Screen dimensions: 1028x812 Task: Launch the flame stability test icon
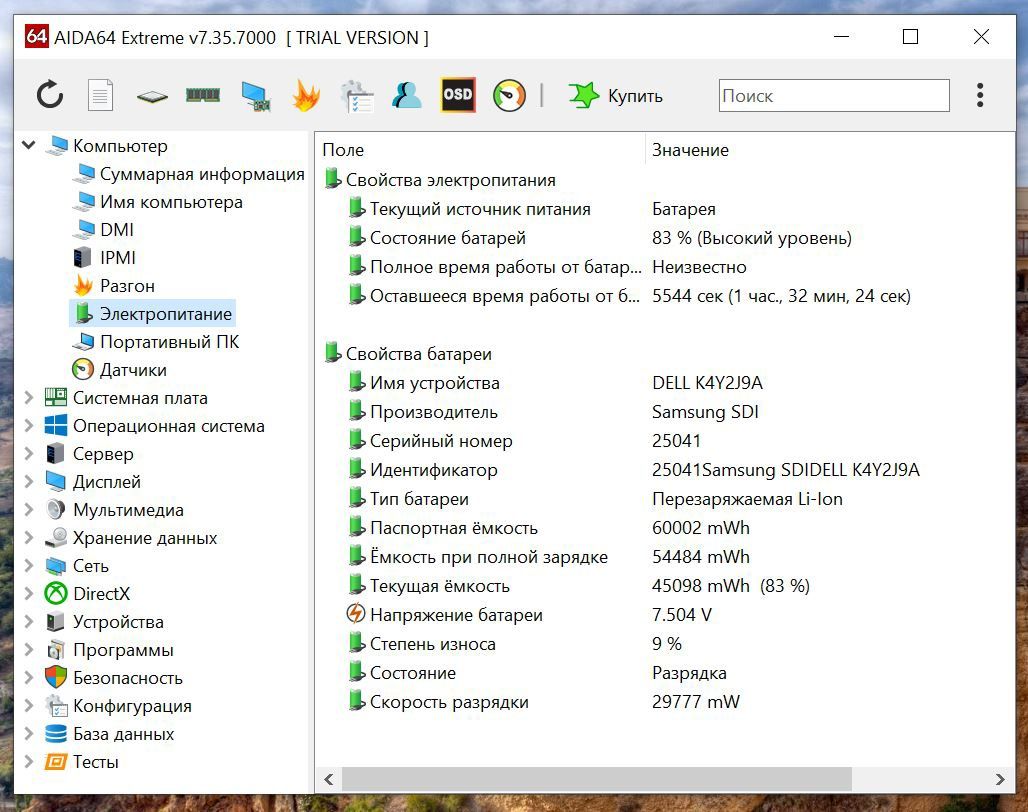pos(305,95)
